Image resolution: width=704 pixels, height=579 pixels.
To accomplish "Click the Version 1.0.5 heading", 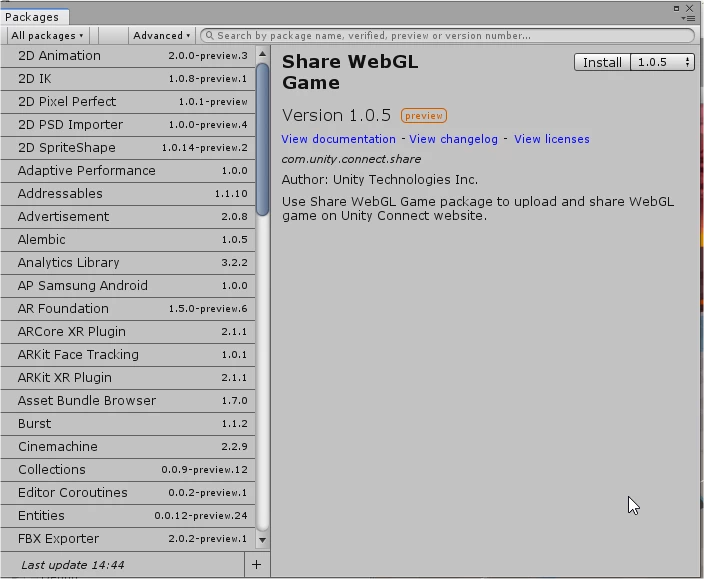I will [336, 115].
